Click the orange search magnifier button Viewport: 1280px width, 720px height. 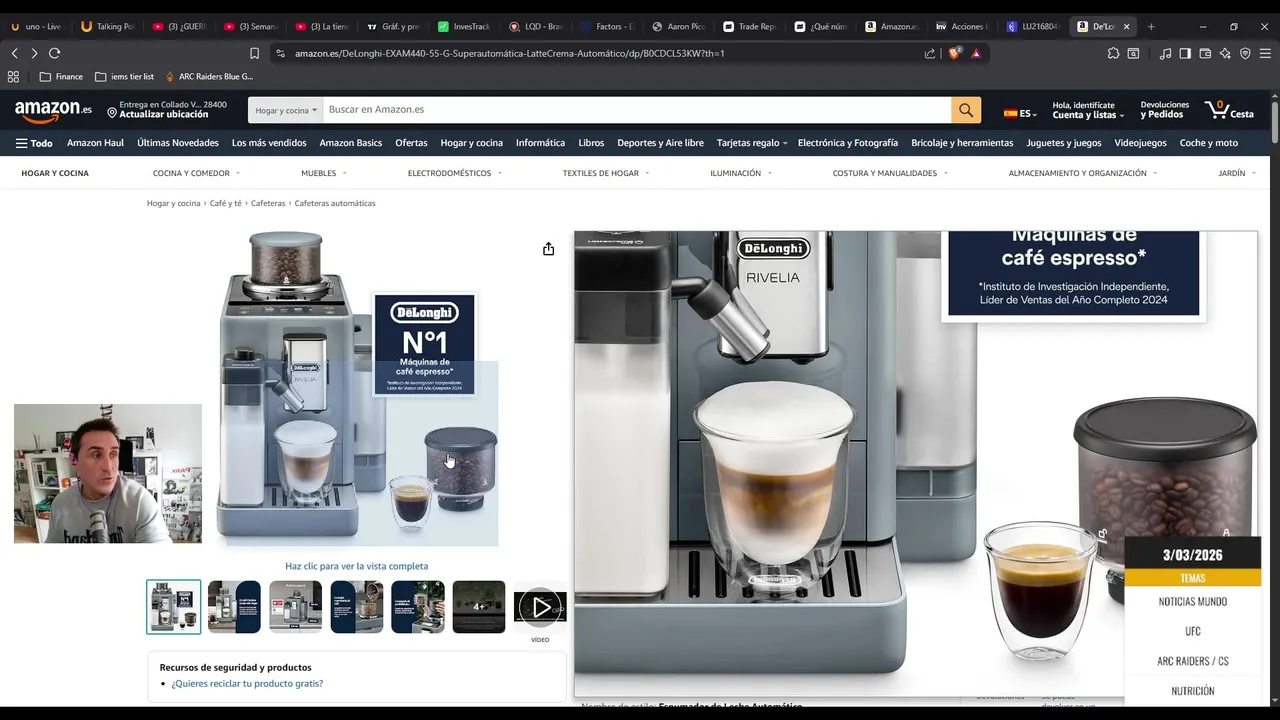(966, 110)
